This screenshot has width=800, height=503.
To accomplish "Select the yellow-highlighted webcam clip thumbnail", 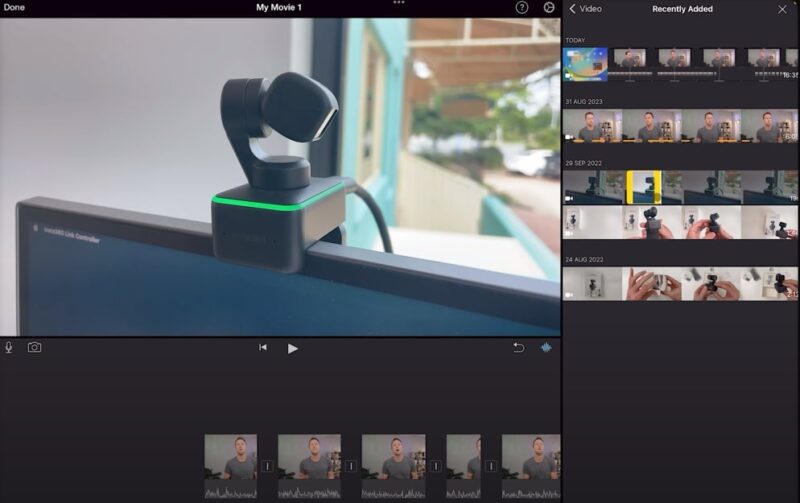I will tap(643, 187).
